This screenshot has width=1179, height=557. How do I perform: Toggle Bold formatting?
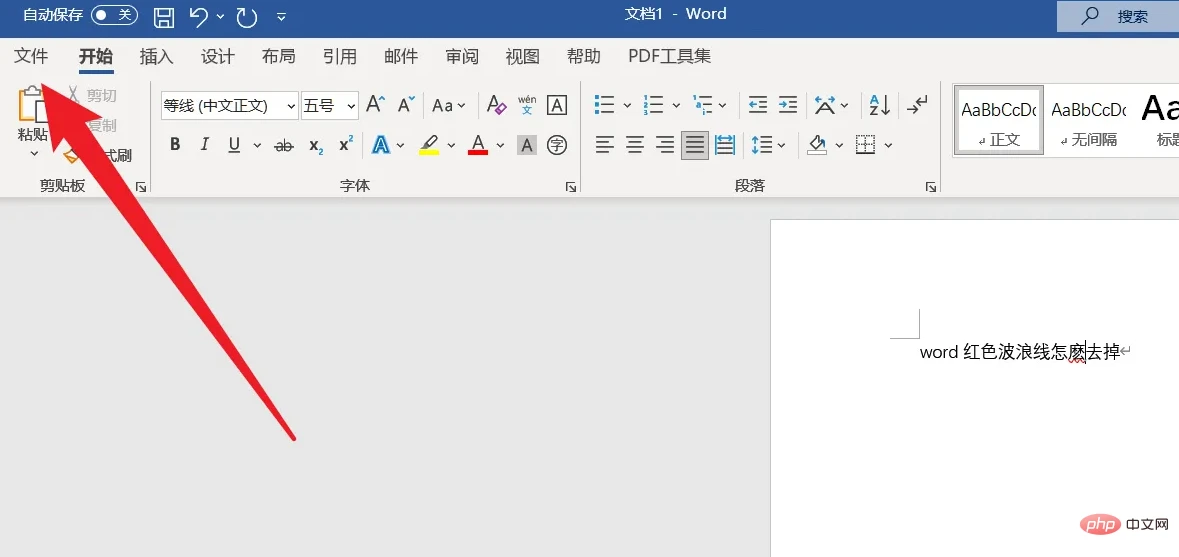click(x=175, y=144)
